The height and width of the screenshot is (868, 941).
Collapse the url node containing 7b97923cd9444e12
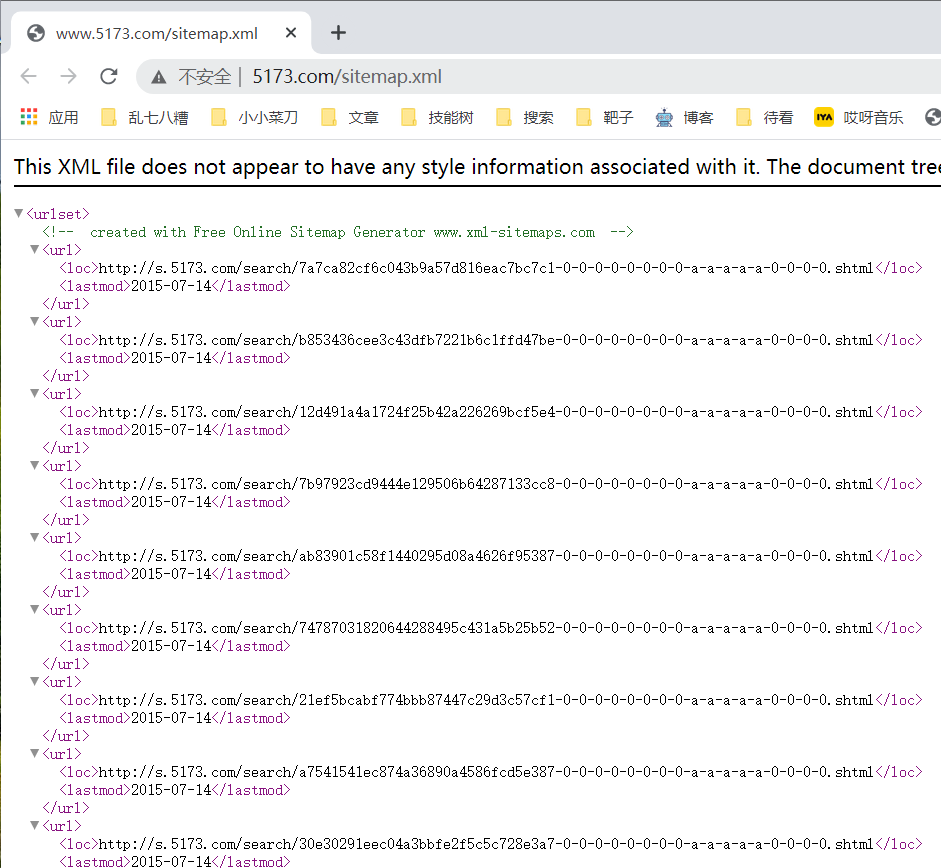coord(35,465)
